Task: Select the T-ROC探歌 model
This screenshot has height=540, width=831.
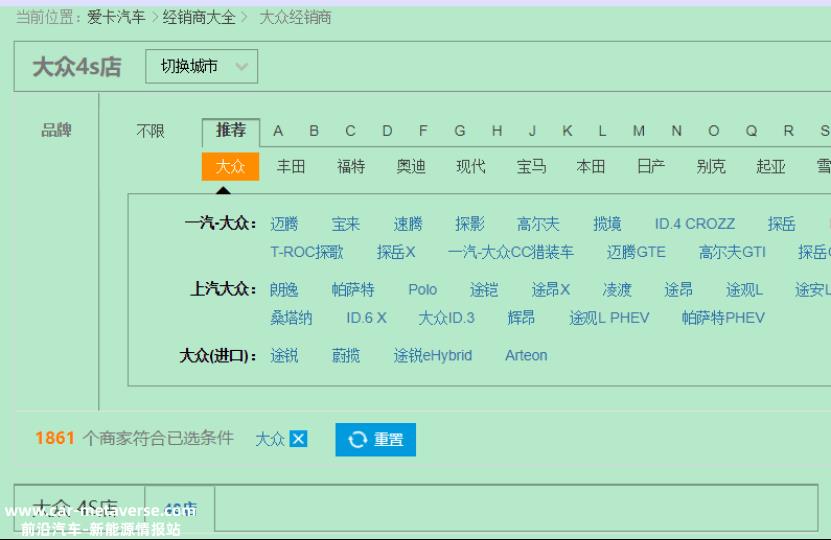Action: [x=307, y=252]
